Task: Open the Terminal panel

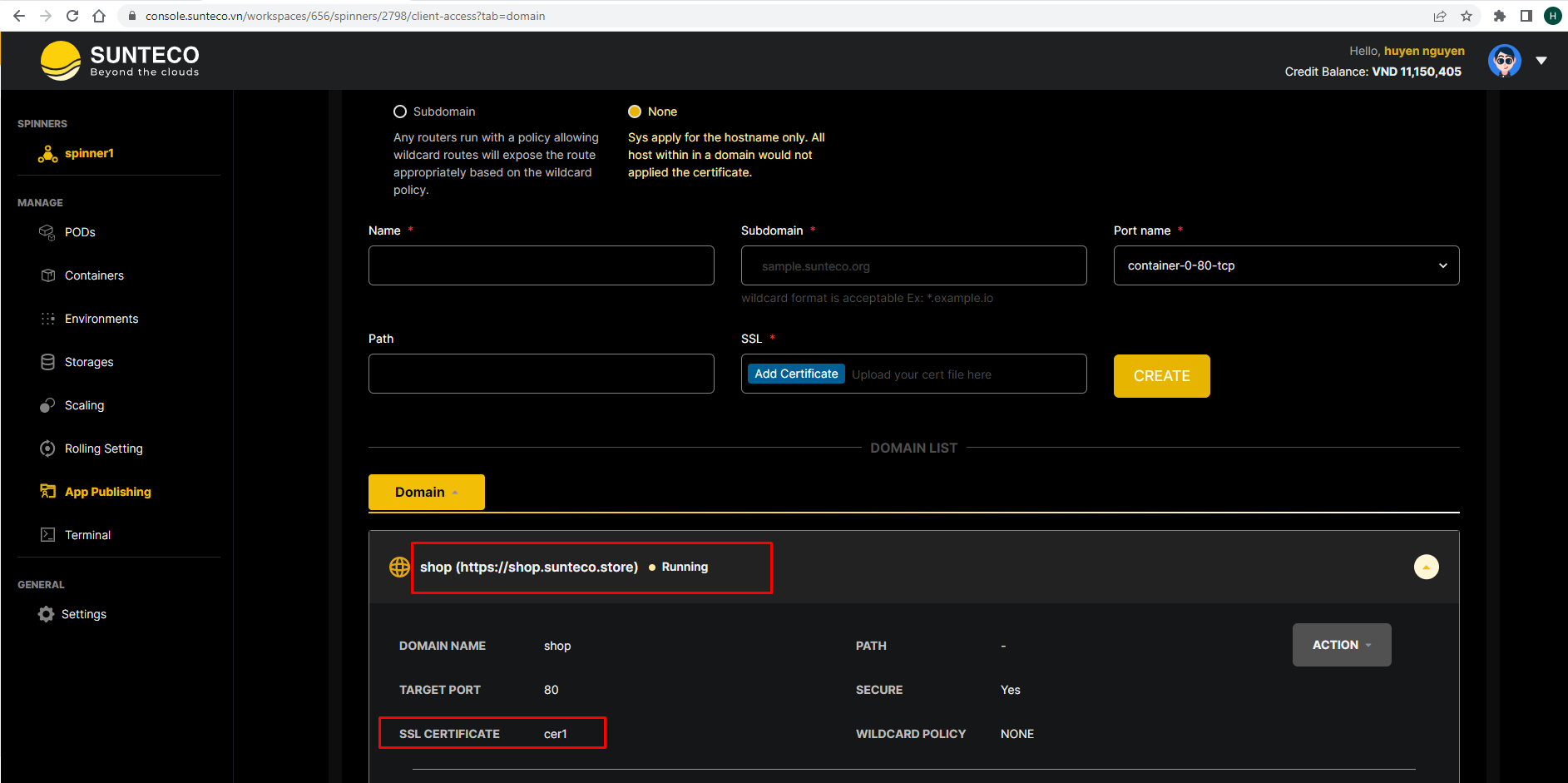Action: [x=87, y=535]
